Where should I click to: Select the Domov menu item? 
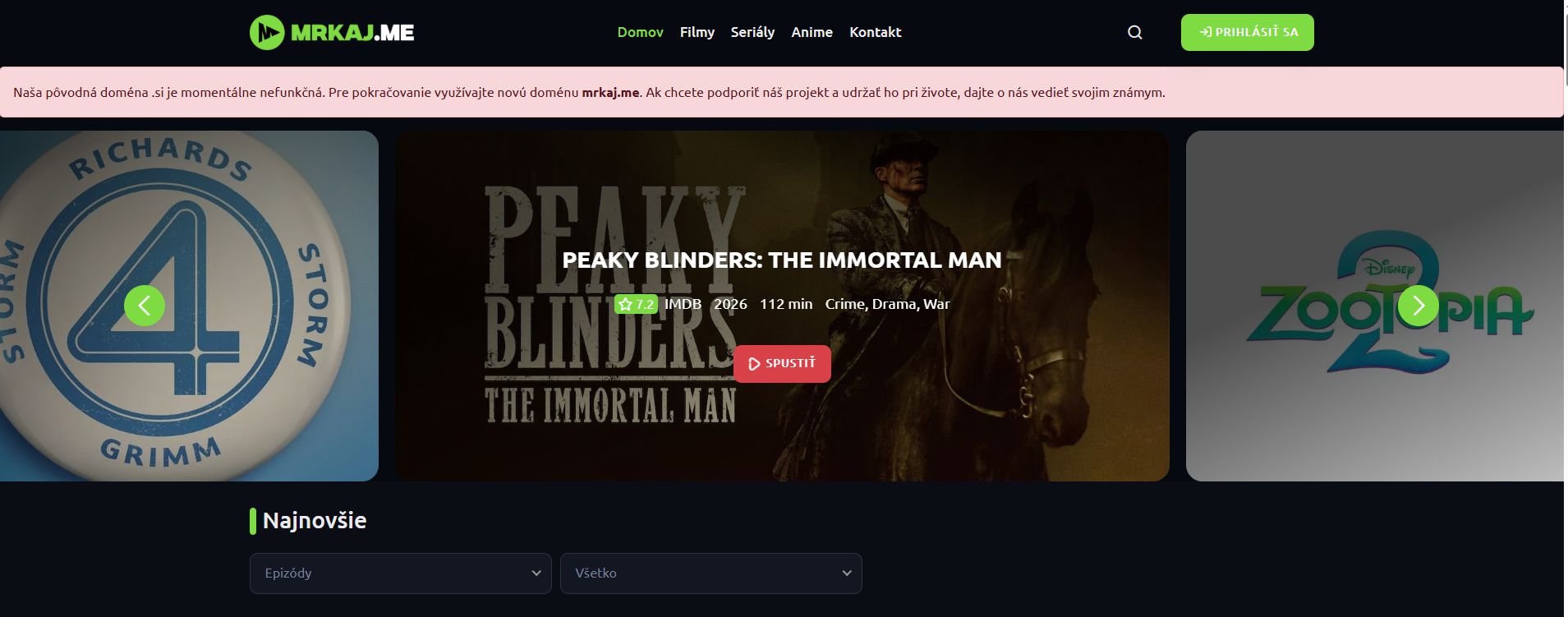tap(641, 32)
